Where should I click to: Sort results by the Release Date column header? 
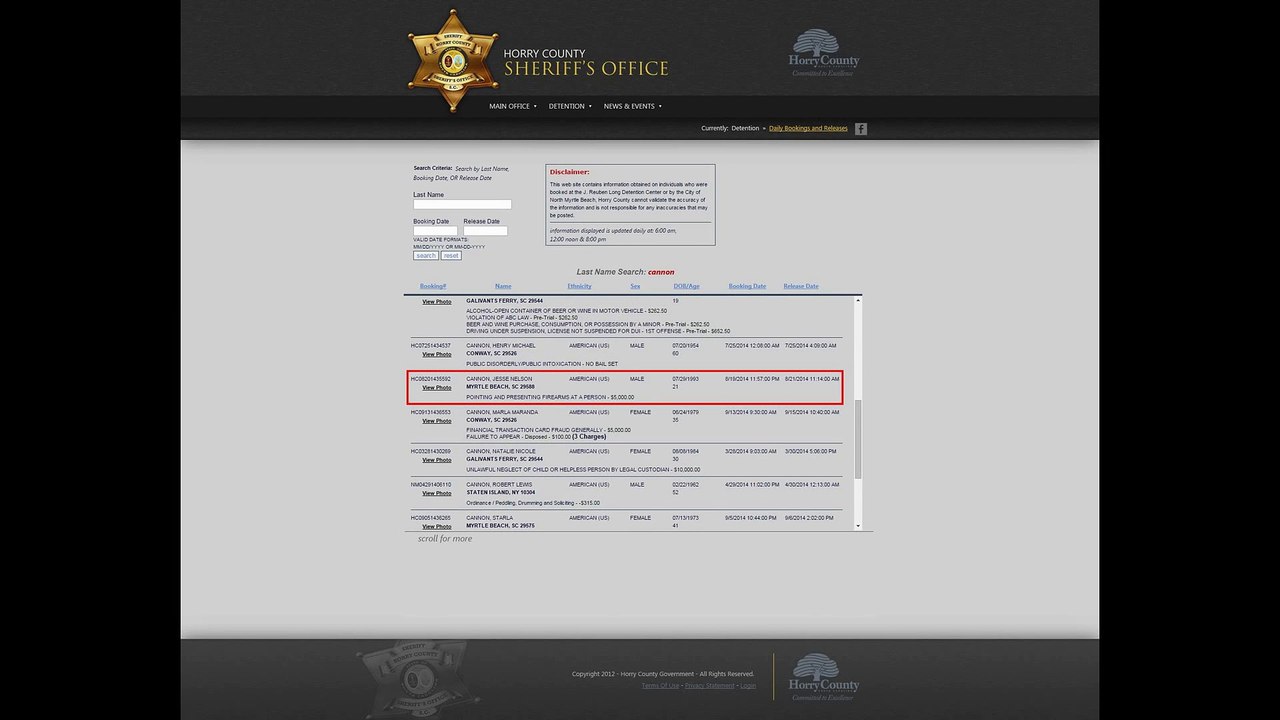tap(801, 286)
